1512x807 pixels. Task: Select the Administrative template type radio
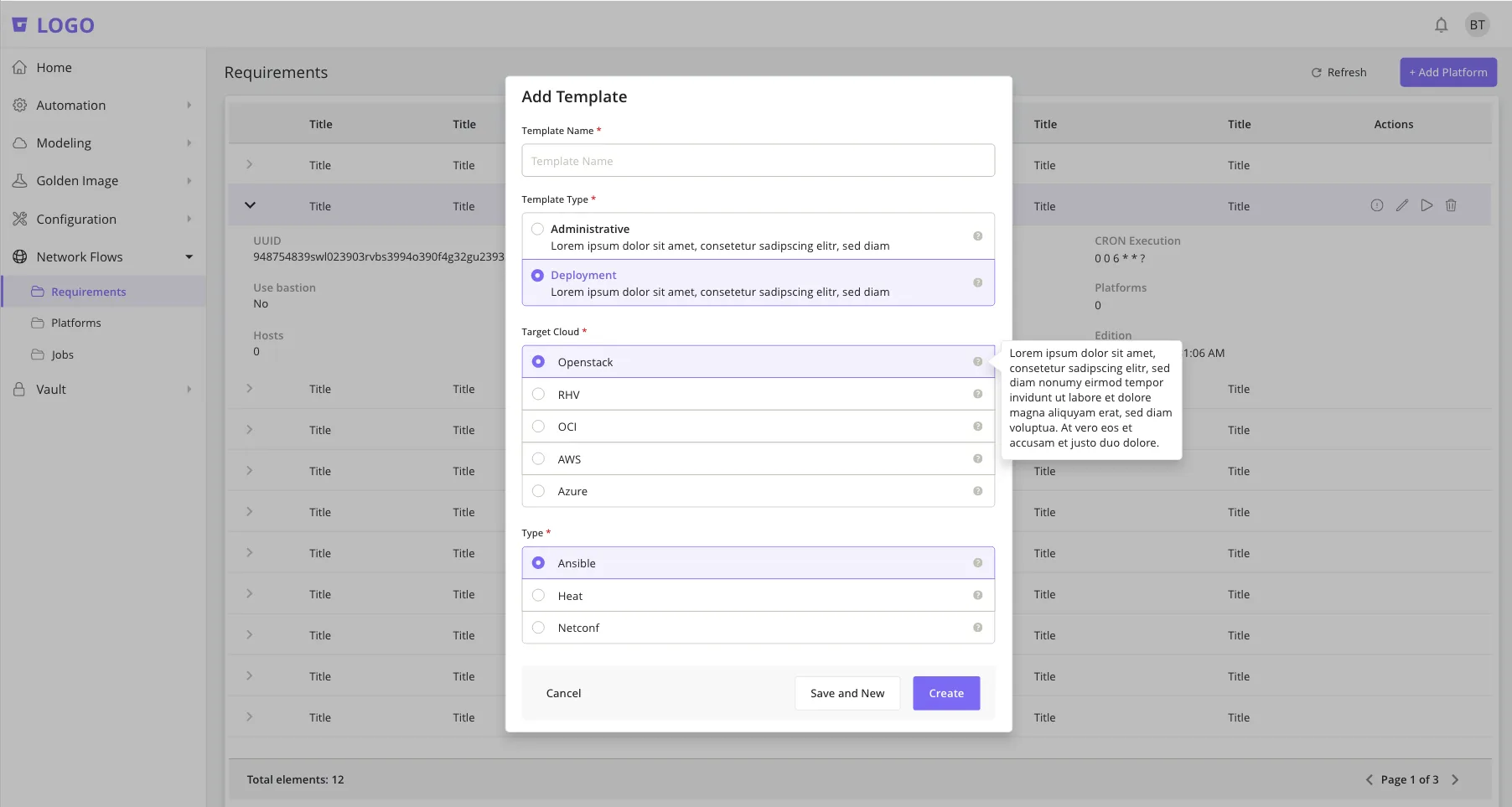(x=537, y=229)
